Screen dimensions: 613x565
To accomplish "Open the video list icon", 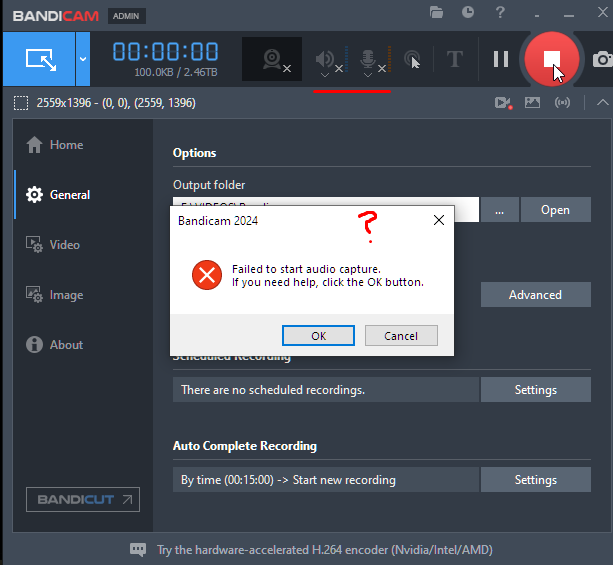I will coord(503,103).
